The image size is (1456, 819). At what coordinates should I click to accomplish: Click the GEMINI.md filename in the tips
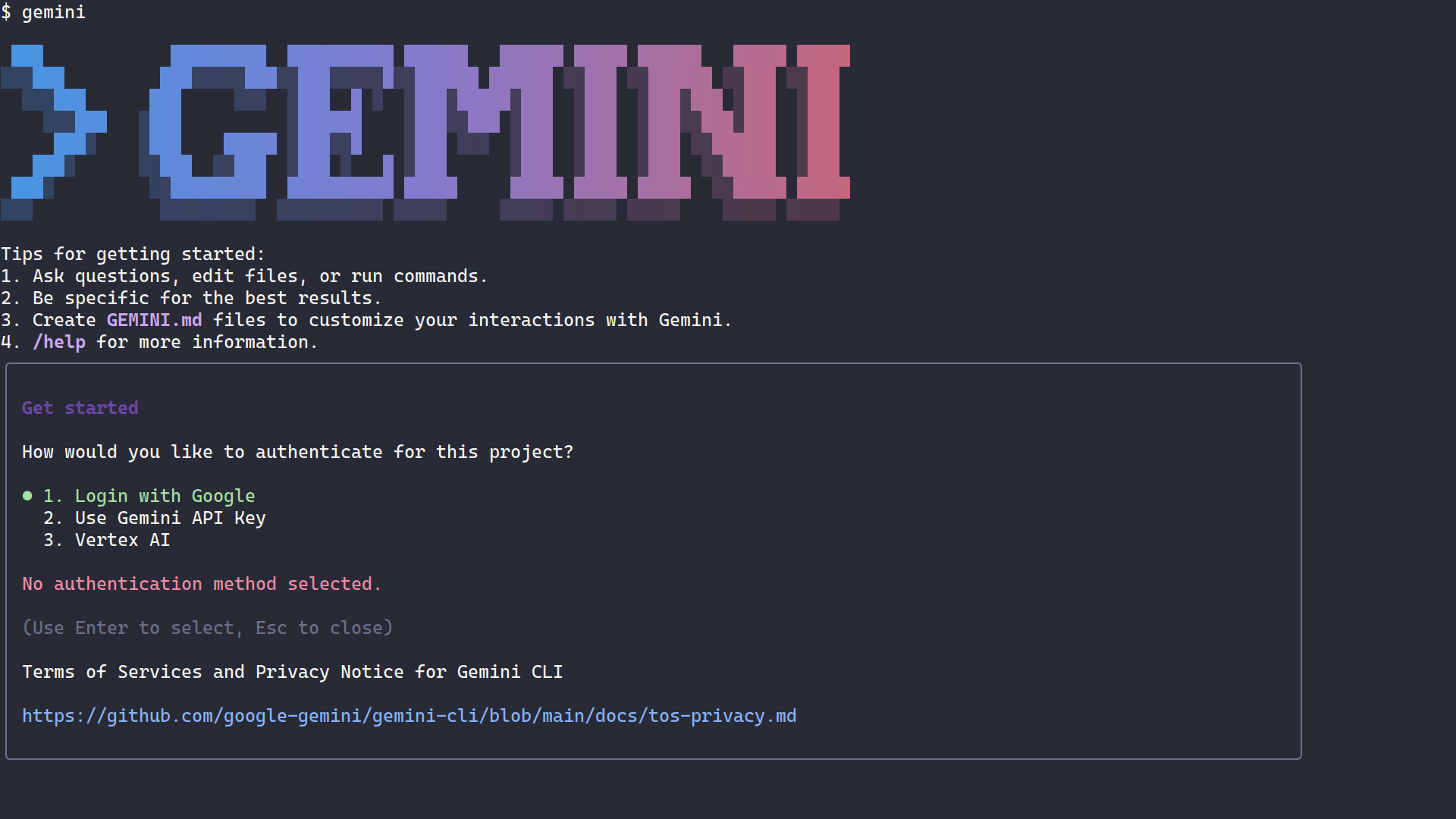coord(153,320)
